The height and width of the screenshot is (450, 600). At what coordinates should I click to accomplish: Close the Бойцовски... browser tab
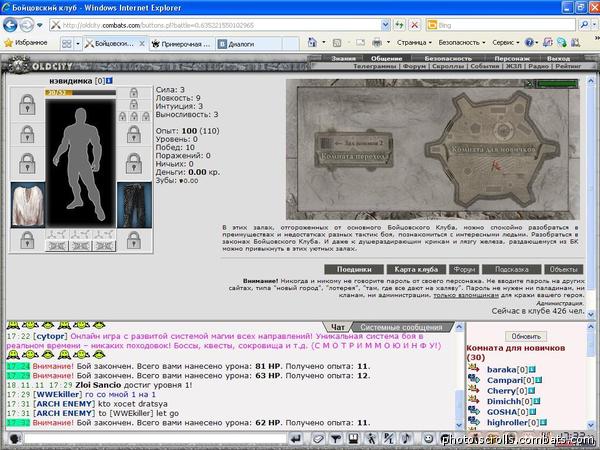pos(142,44)
